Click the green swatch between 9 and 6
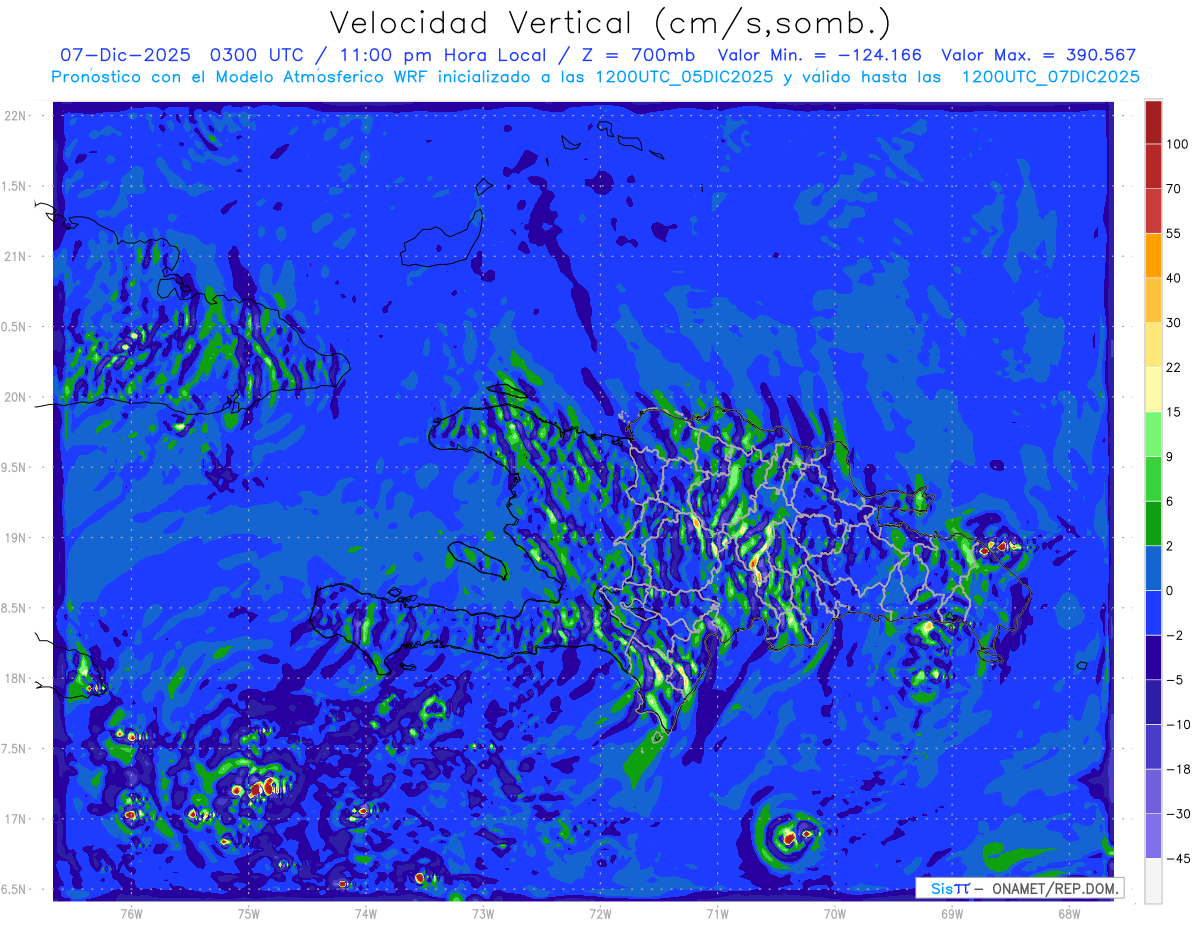The image size is (1200, 927). click(1153, 479)
